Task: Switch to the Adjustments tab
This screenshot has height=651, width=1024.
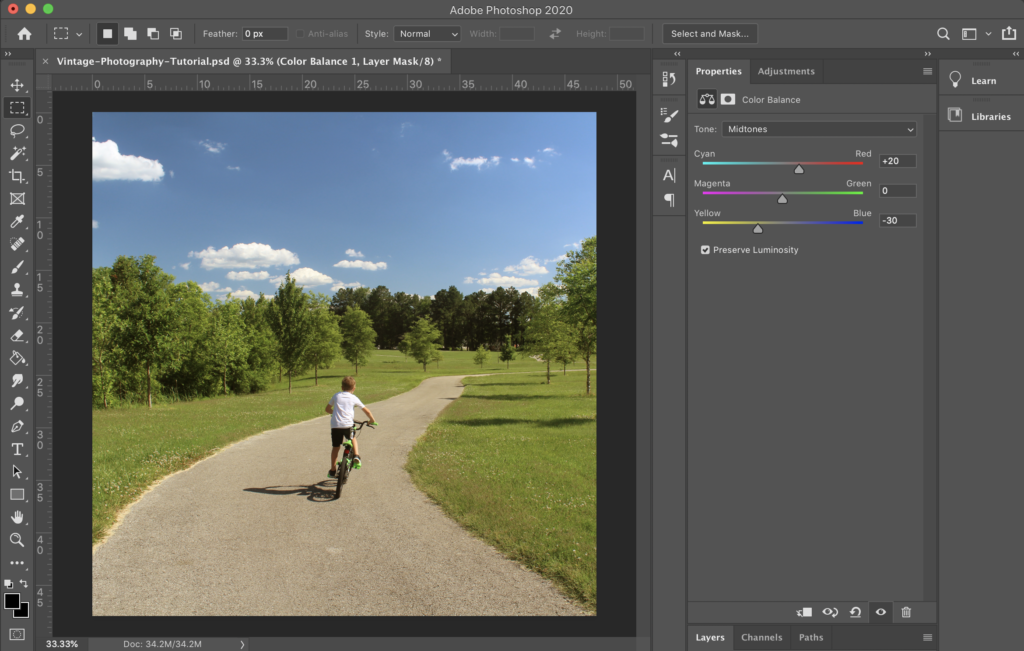Action: pyautogui.click(x=785, y=72)
